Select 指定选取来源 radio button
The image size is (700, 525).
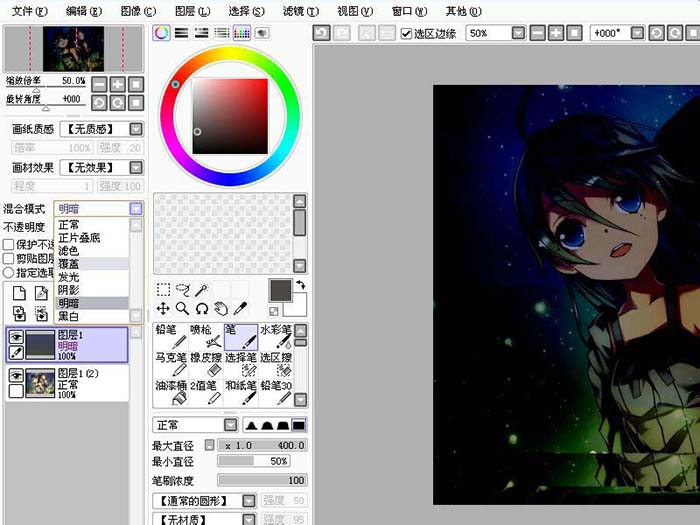point(8,272)
